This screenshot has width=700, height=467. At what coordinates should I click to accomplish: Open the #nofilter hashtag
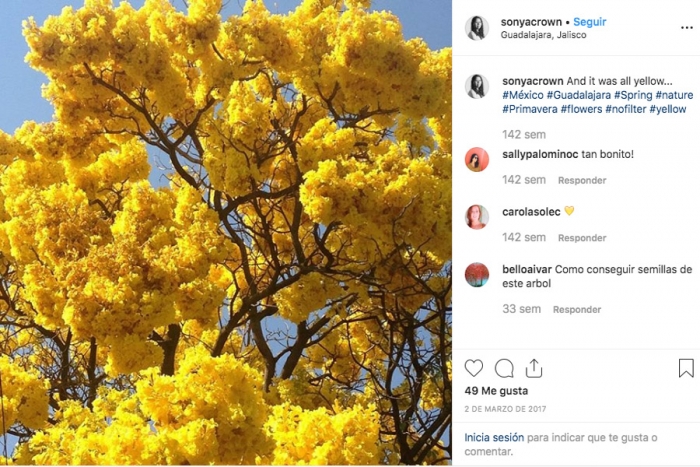pyautogui.click(x=625, y=109)
